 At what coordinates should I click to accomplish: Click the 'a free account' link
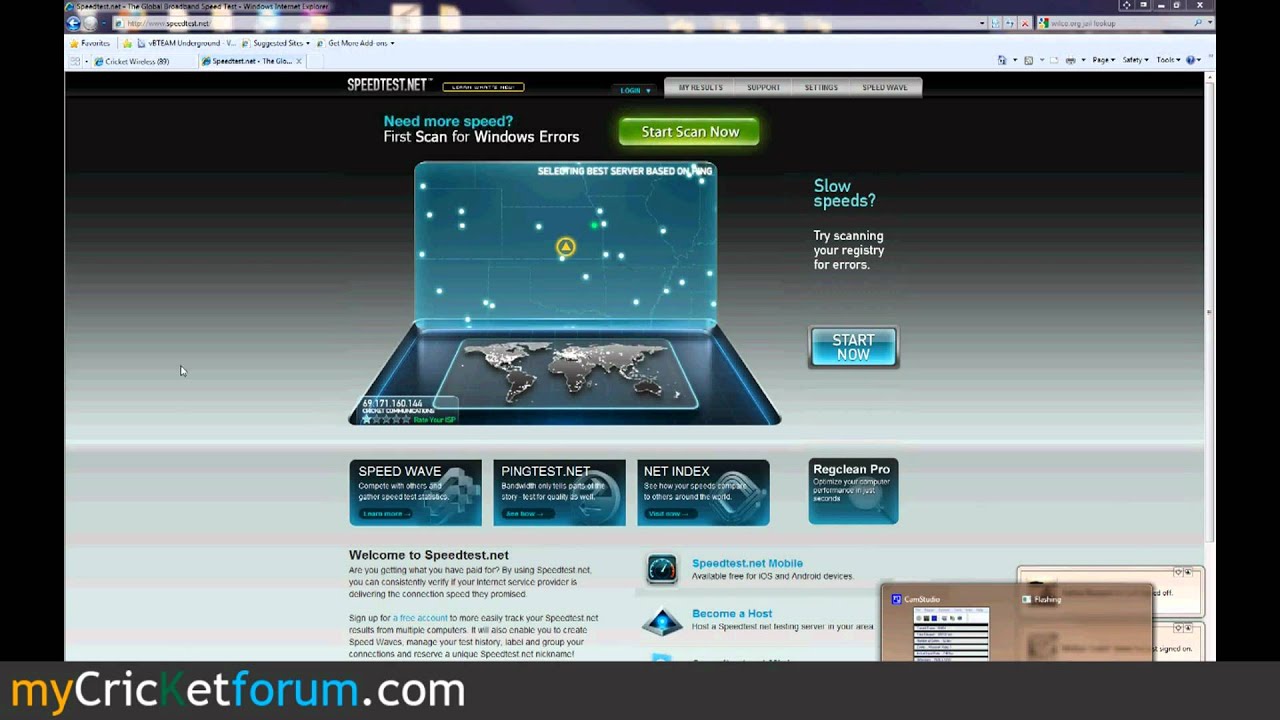[420, 618]
